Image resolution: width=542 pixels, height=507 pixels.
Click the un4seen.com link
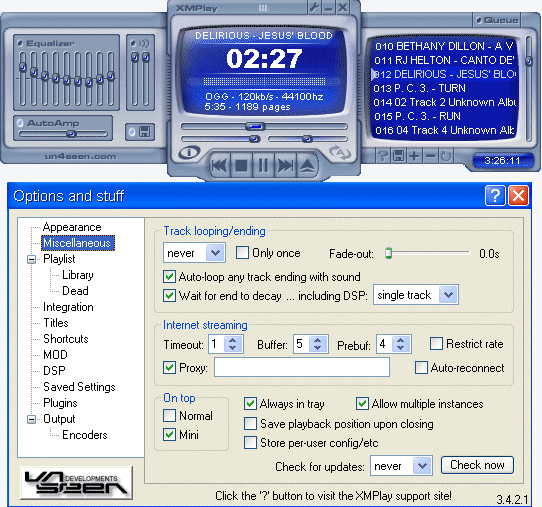pyautogui.click(x=80, y=156)
